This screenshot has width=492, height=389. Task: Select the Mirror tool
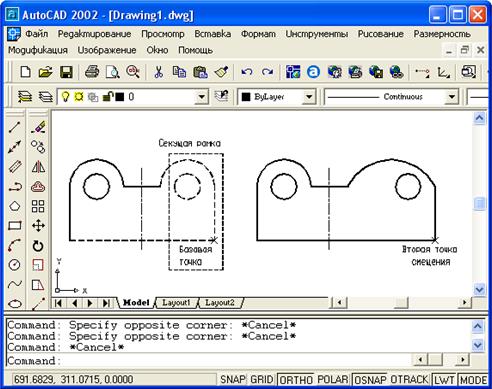[x=38, y=166]
